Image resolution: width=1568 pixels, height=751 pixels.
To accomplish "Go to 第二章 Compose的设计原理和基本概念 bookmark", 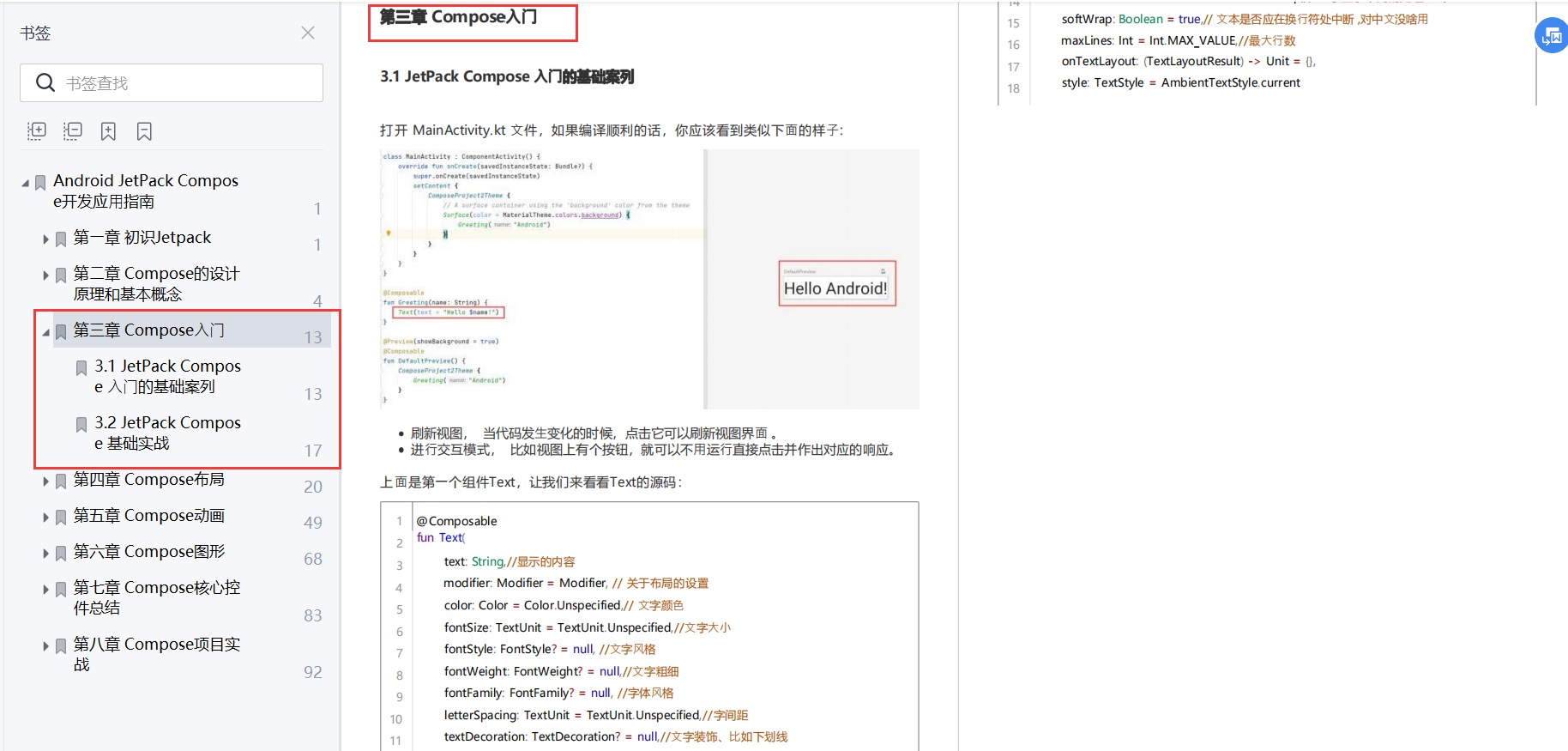I will pyautogui.click(x=156, y=283).
